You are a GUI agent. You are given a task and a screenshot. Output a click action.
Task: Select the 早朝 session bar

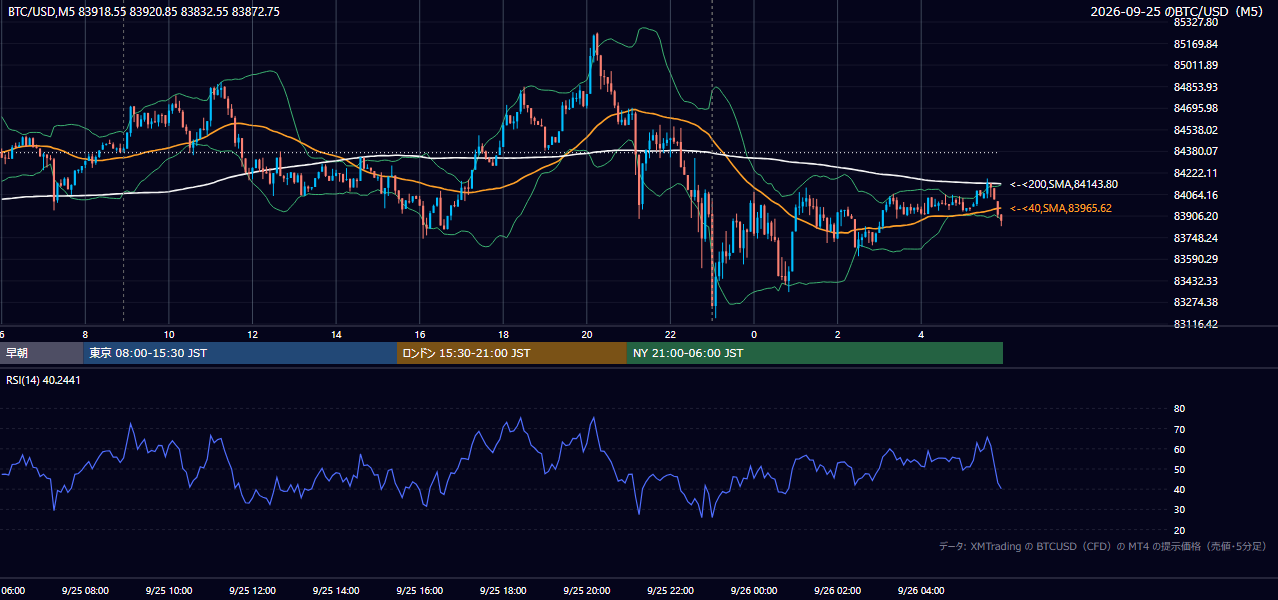click(42, 353)
